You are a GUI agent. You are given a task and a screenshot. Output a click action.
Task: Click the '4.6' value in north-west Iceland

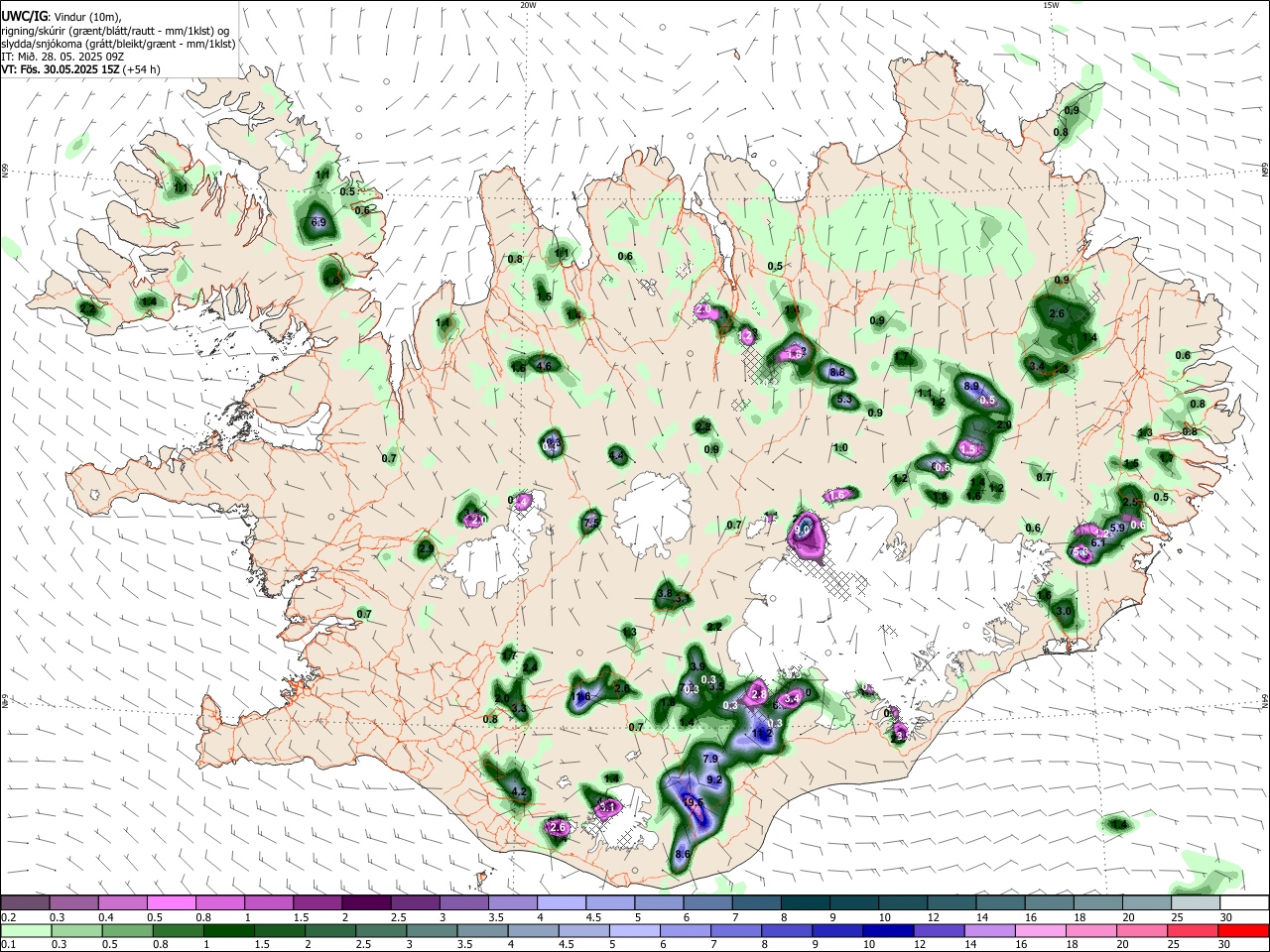[544, 367]
